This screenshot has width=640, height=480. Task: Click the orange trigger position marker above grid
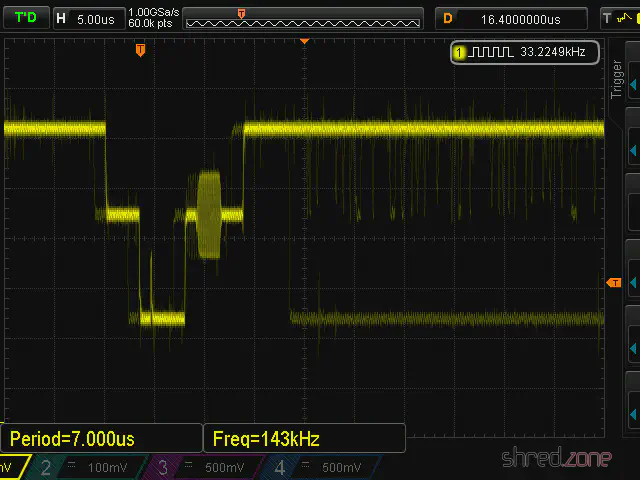pos(140,49)
